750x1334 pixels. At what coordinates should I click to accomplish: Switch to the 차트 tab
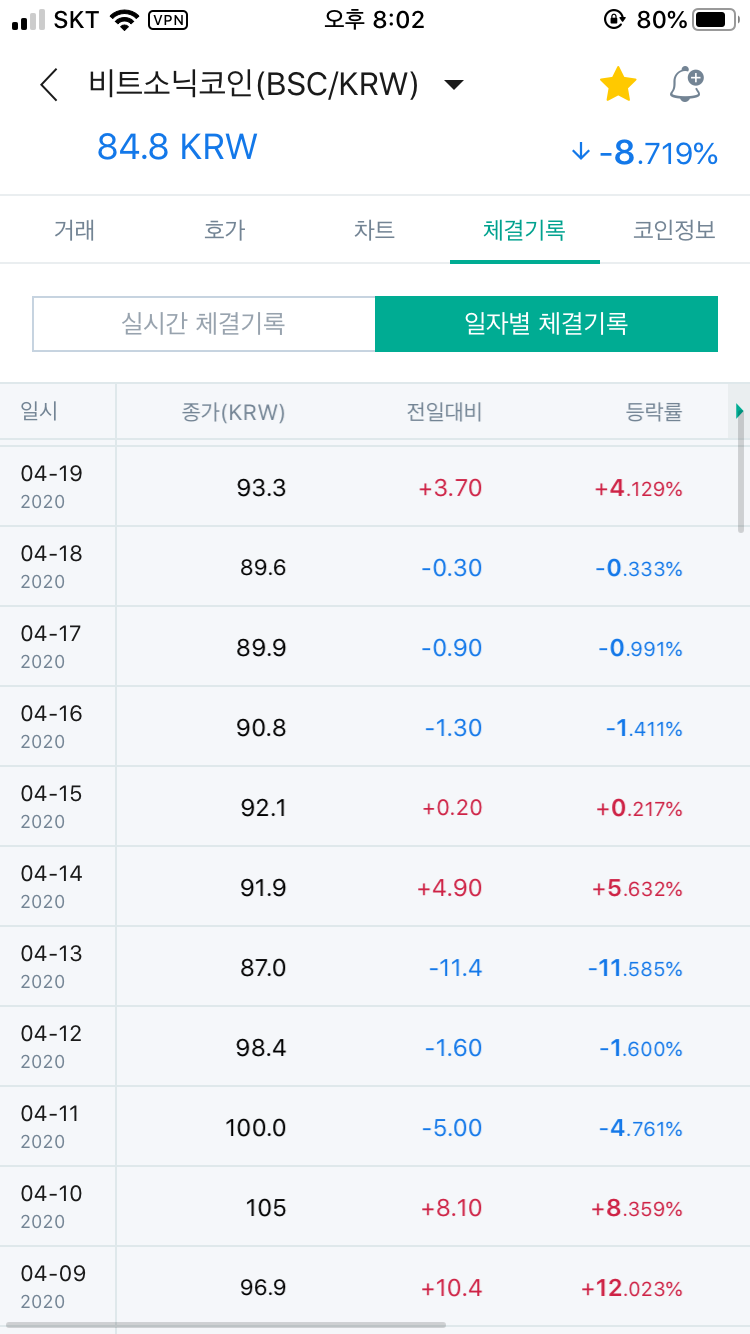[x=374, y=229]
